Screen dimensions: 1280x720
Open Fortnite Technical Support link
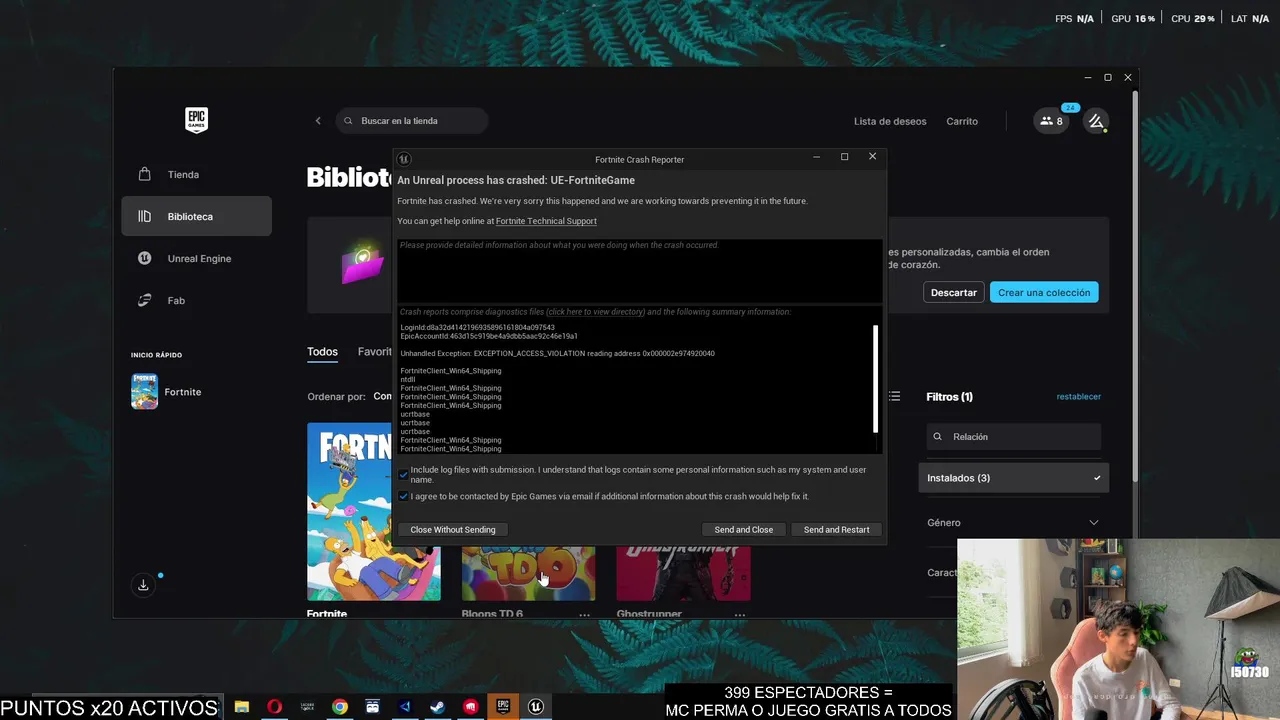tap(546, 221)
